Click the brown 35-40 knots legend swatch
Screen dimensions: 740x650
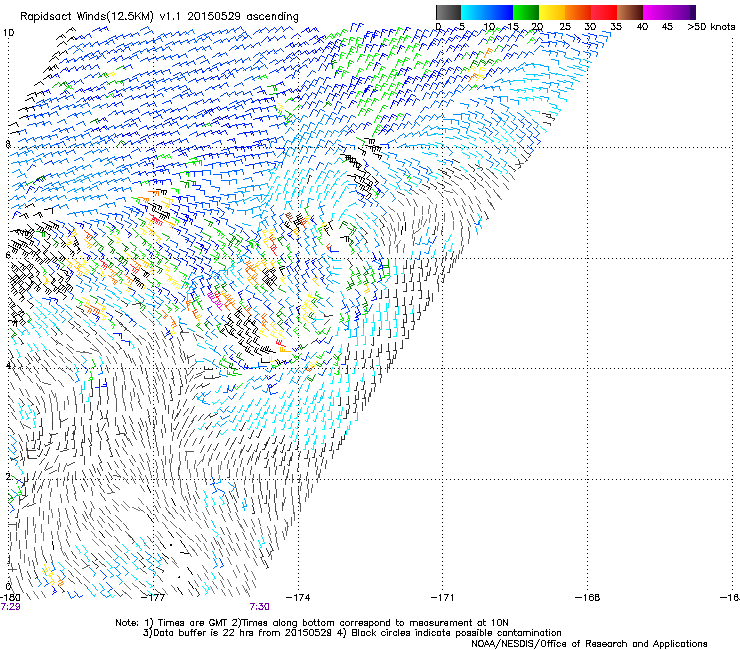(x=630, y=12)
